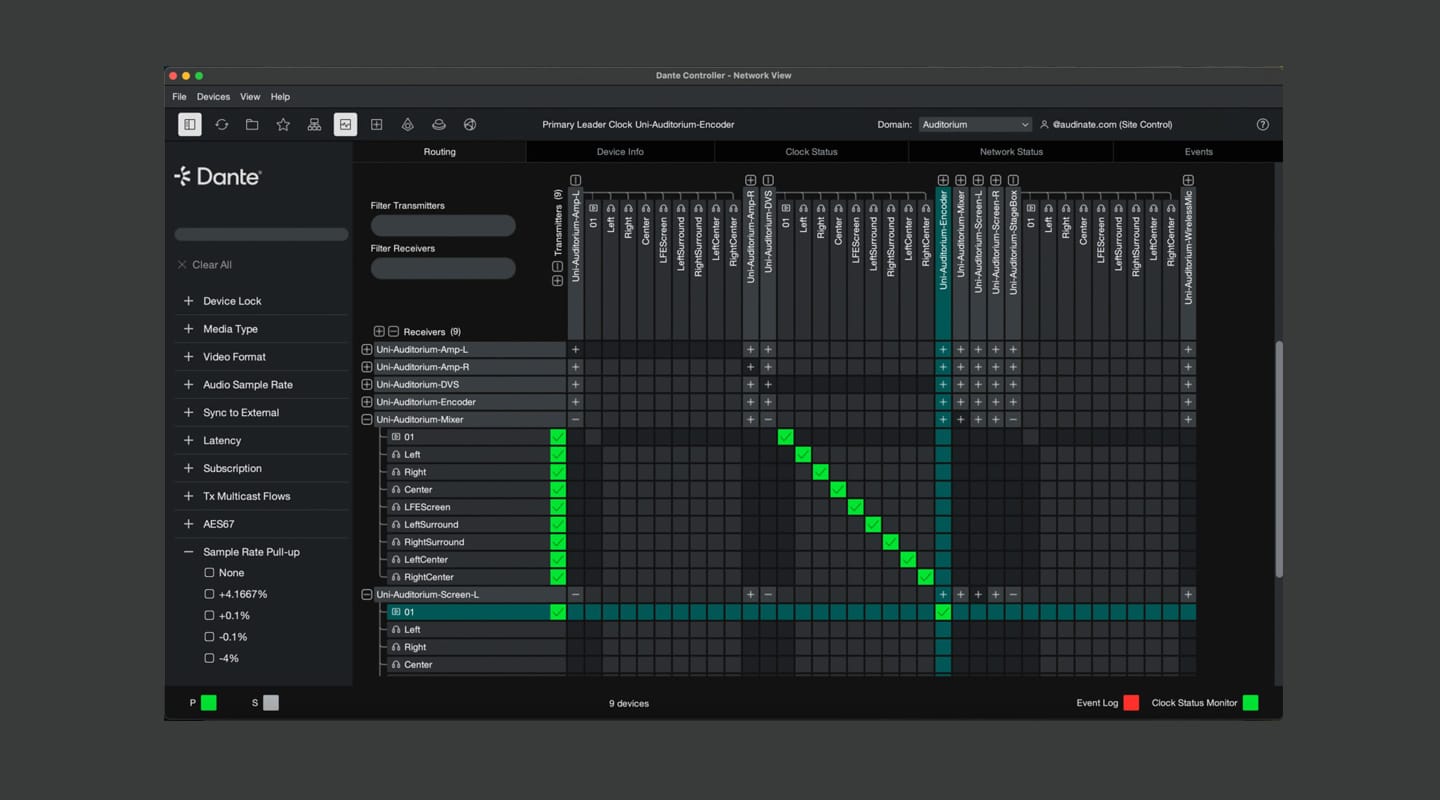
Task: Check the +0.1% pull-up option
Action: click(x=209, y=615)
